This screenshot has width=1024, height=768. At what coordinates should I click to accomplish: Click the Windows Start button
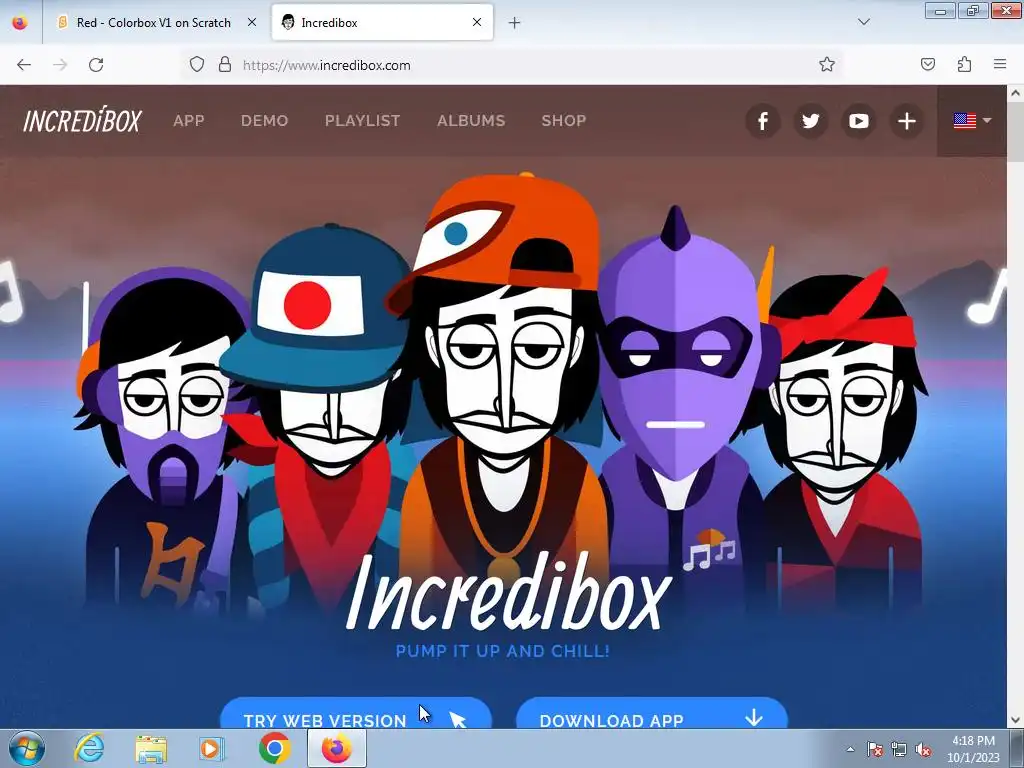[27, 748]
